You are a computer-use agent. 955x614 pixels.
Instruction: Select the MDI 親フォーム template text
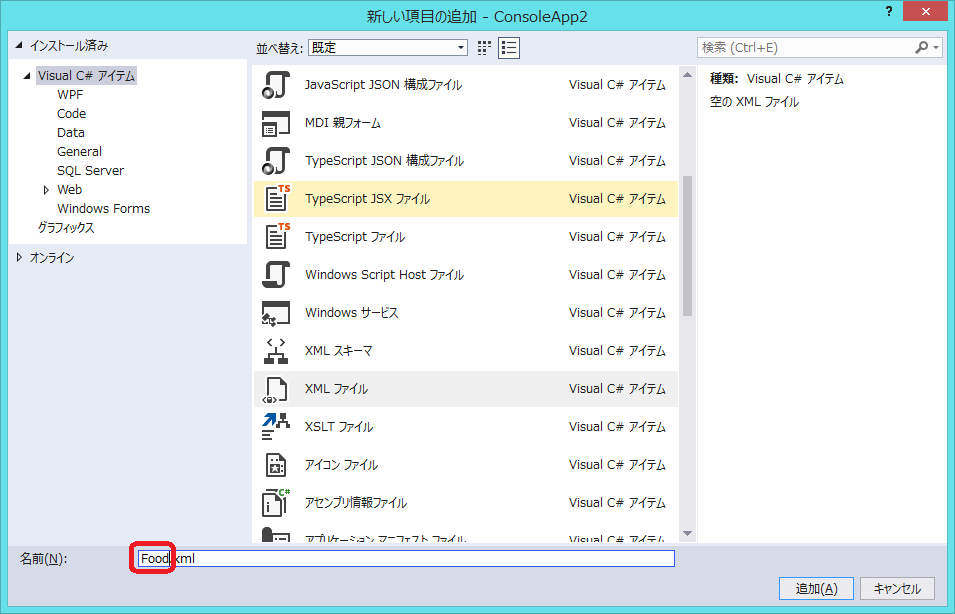[343, 123]
